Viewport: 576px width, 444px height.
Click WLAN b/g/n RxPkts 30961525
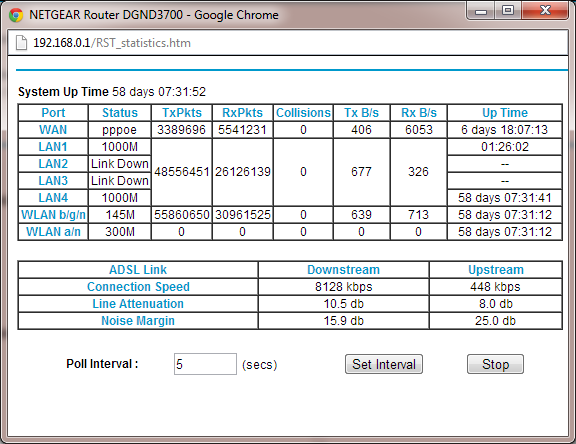(243, 215)
